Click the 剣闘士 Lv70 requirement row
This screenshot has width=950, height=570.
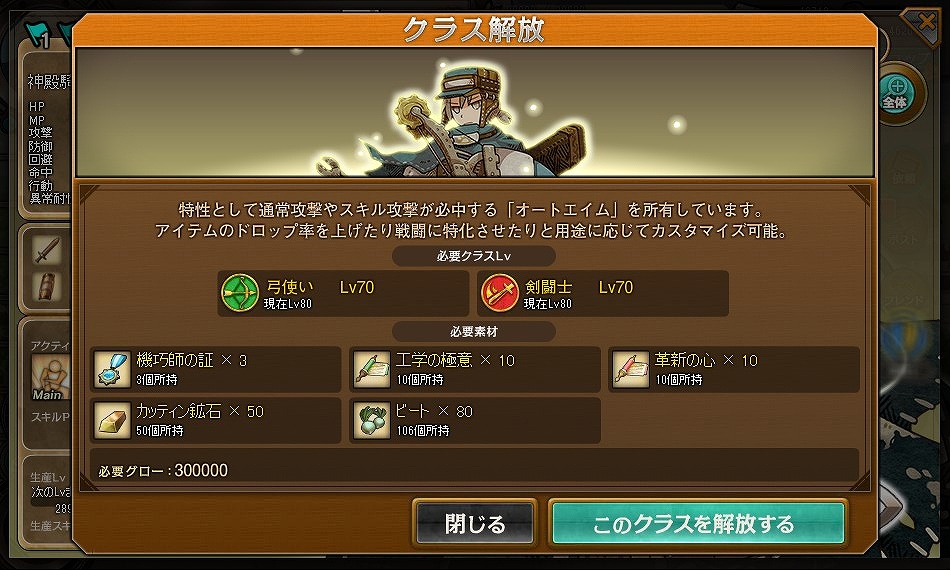603,293
